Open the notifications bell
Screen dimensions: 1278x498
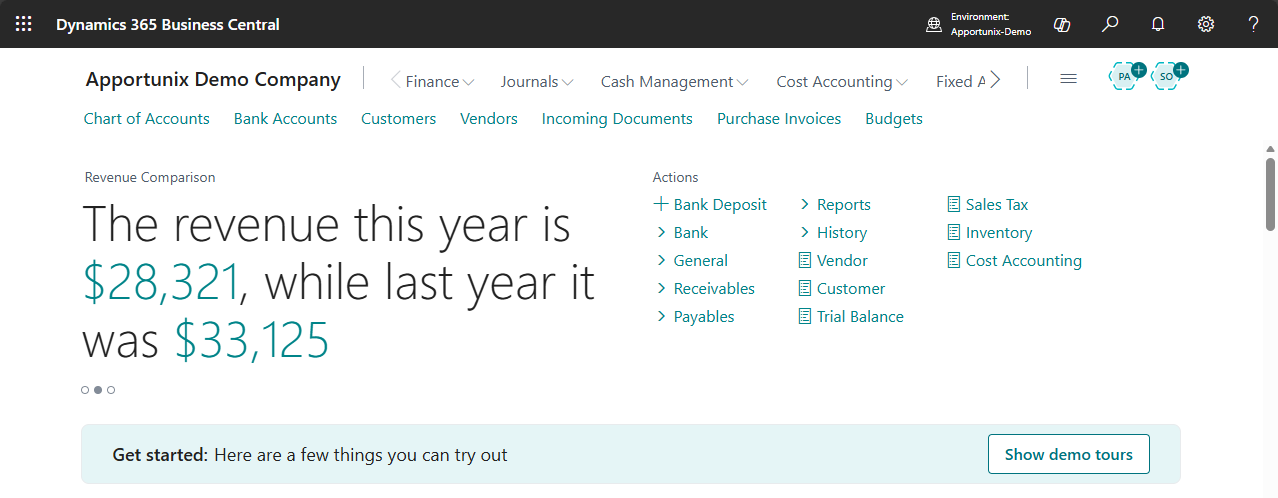click(x=1158, y=24)
